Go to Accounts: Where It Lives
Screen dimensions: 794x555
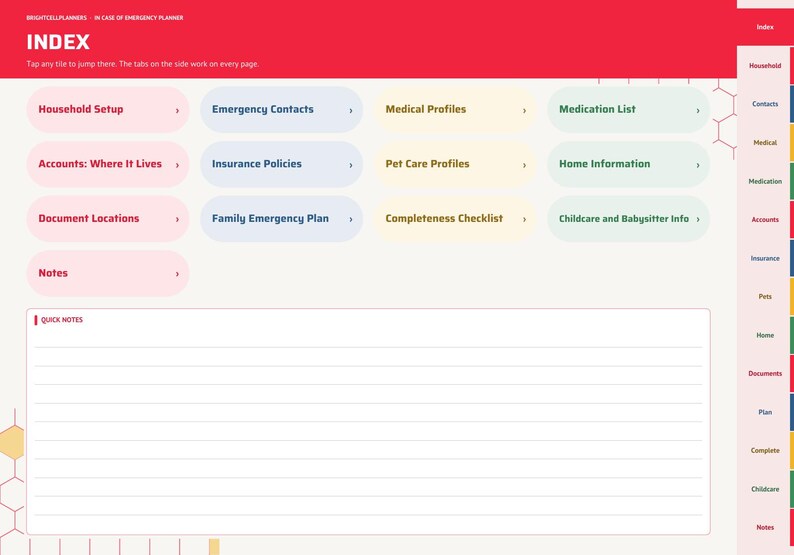108,164
